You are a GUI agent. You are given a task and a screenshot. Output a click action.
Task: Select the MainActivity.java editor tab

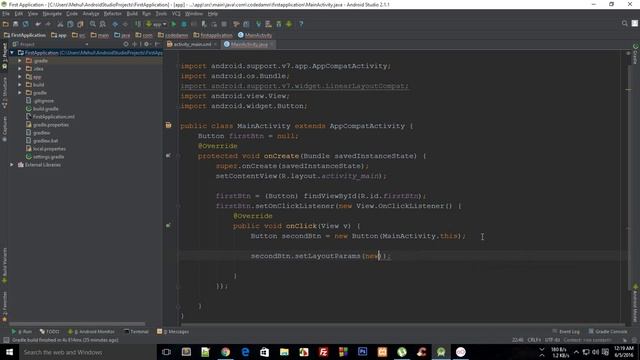249,44
